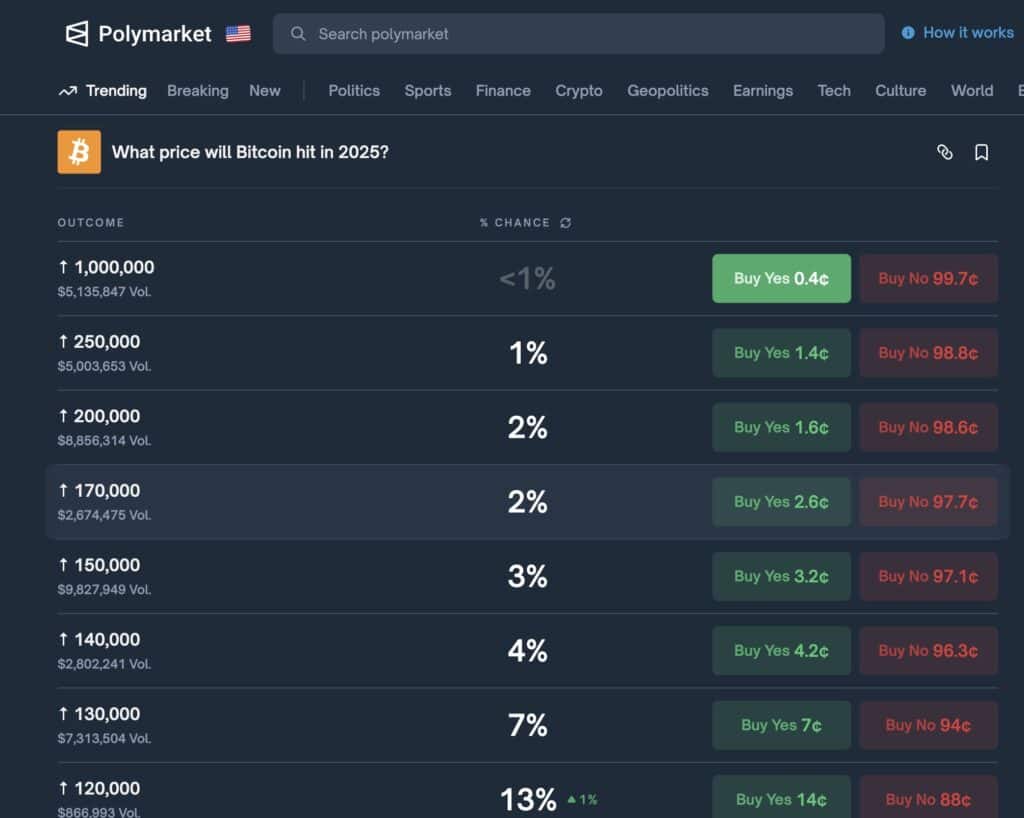Buy No 98.6¢ on 200,000 outcome
This screenshot has width=1024, height=818.
coord(928,428)
